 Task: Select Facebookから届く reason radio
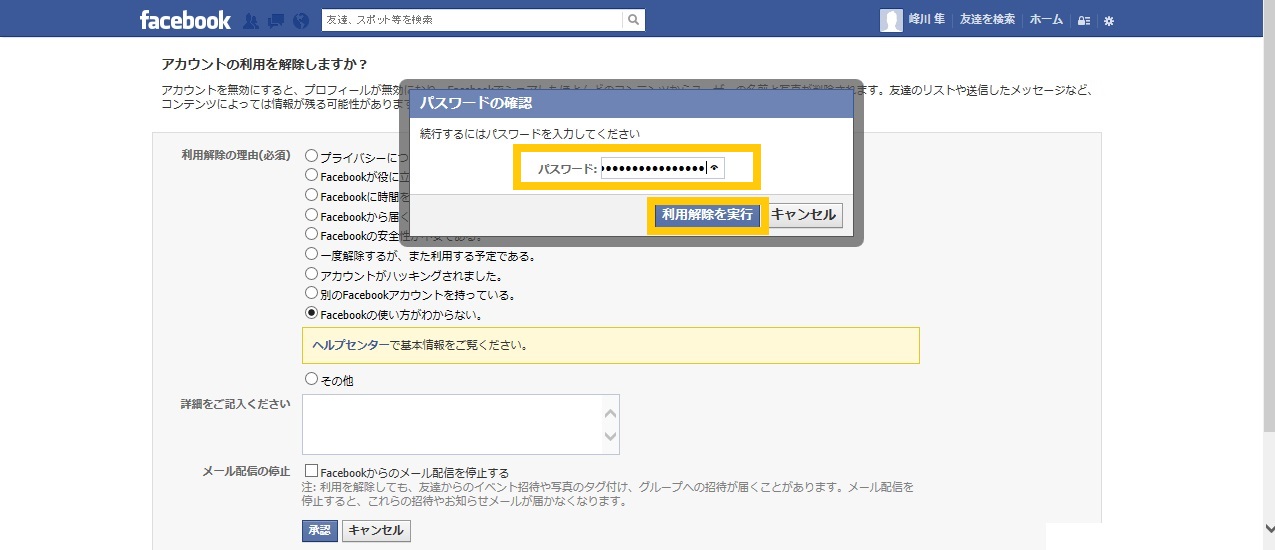311,215
